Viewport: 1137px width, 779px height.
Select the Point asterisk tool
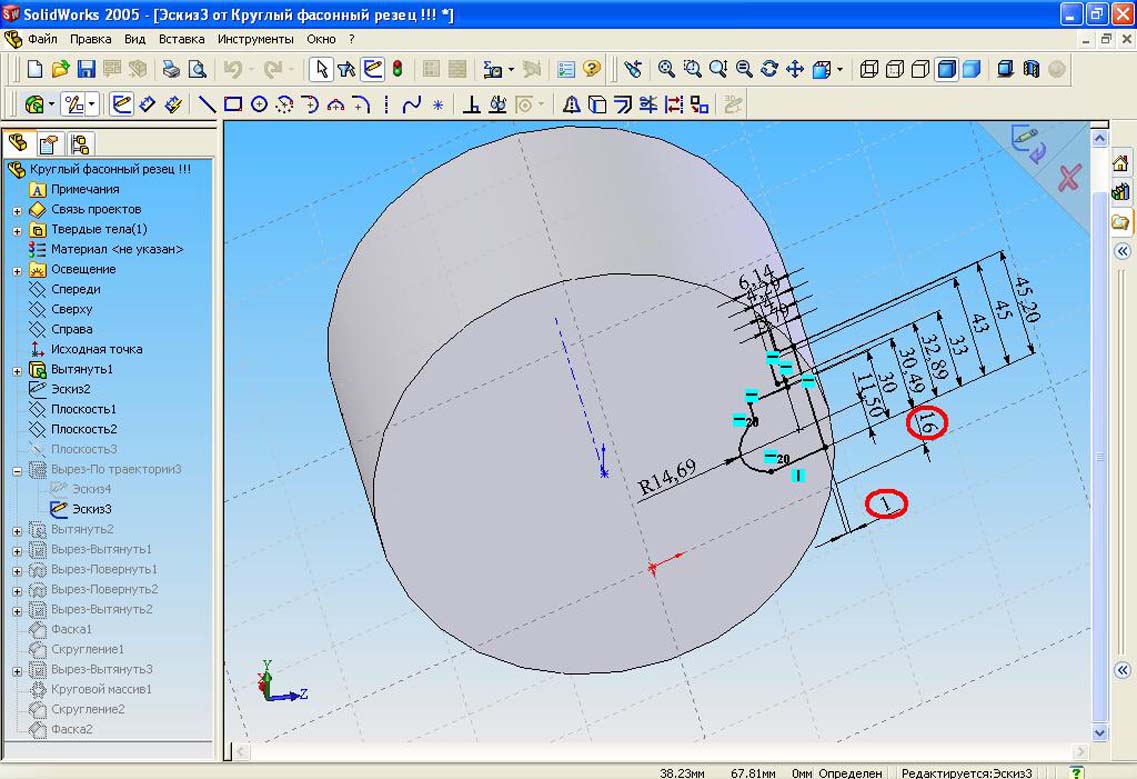pyautogui.click(x=438, y=104)
